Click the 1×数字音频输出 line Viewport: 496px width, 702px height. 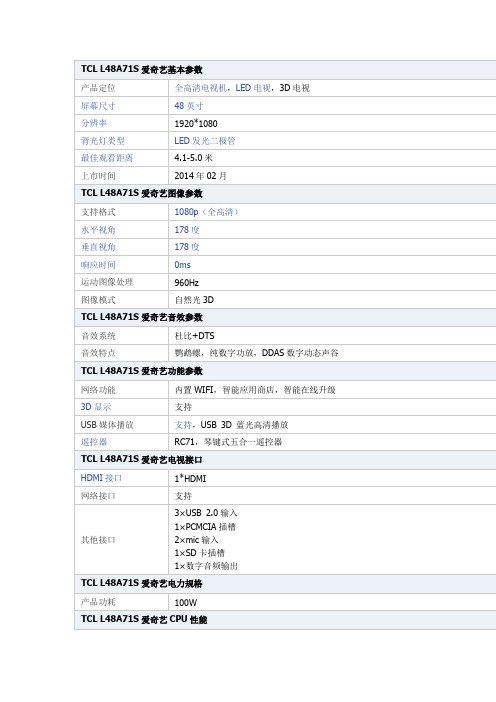[x=206, y=566]
